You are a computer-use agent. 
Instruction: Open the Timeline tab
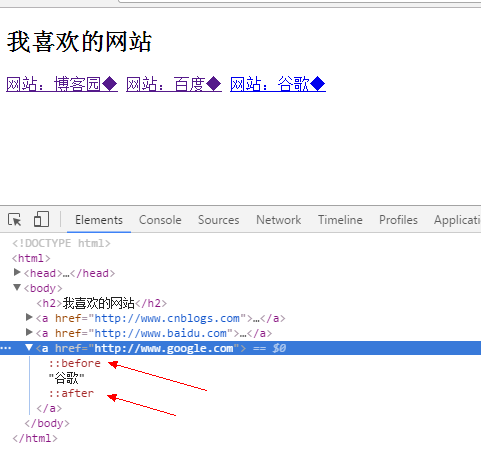340,220
